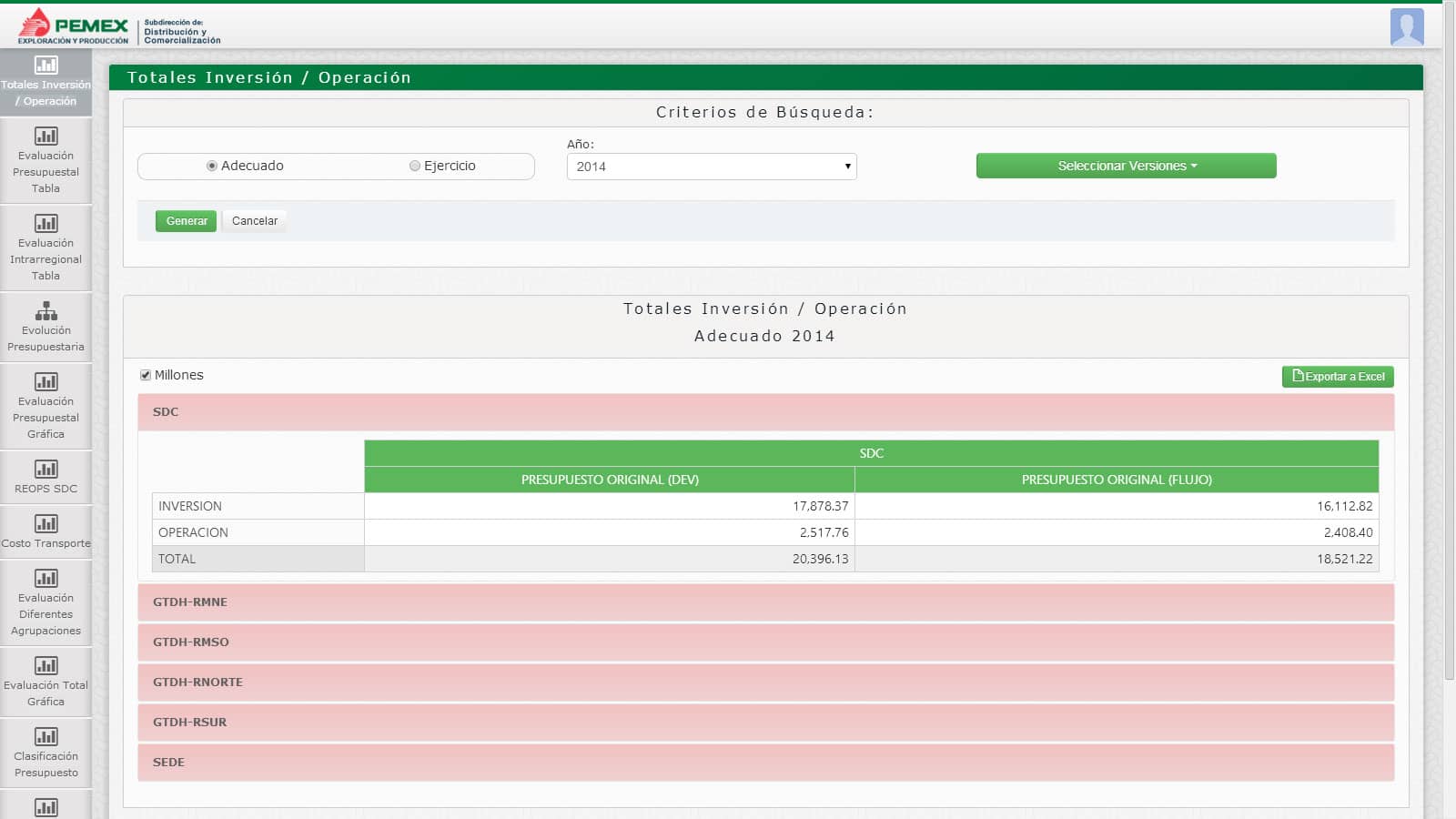Open the Evolución Presupuestaria hierarchy icon
Viewport: 1456px width, 819px height.
[x=45, y=311]
